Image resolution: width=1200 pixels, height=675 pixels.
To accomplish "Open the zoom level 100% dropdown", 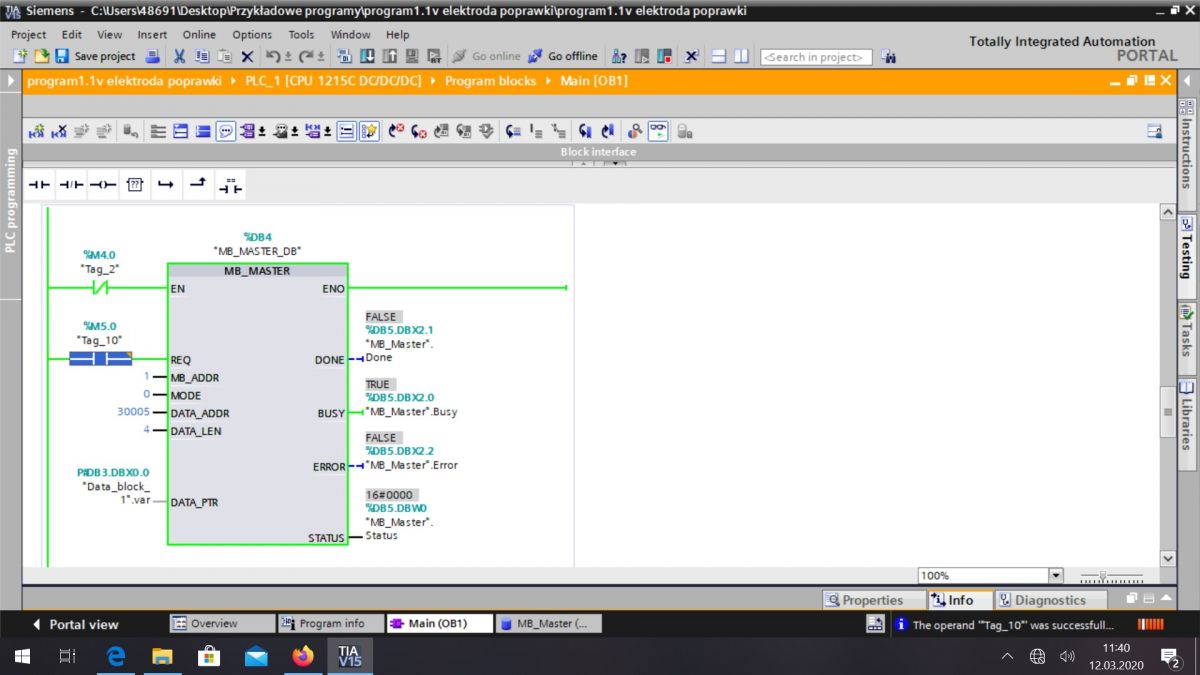I will [1055, 575].
